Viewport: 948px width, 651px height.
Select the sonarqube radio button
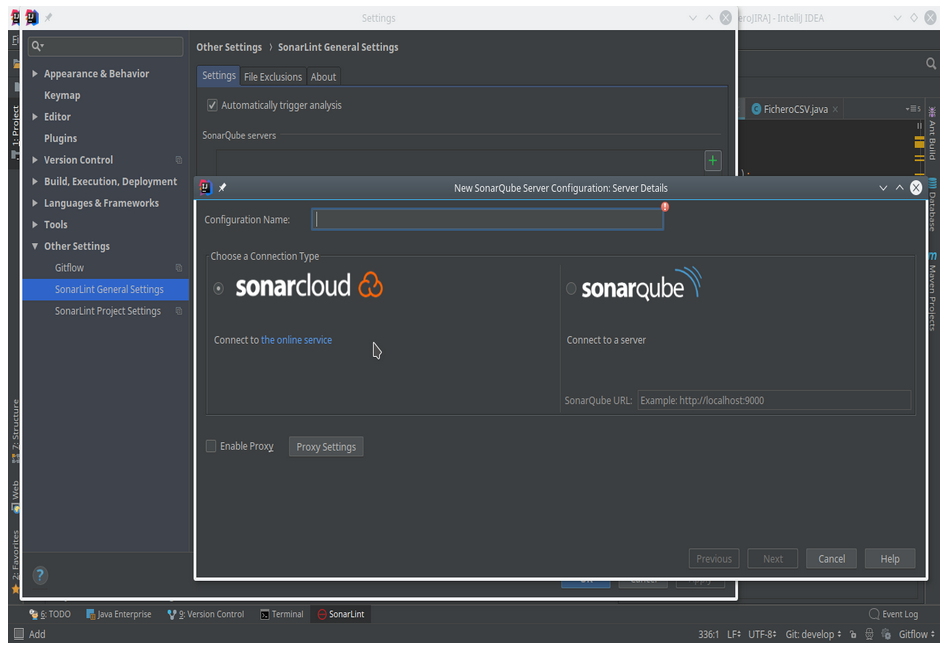[571, 288]
